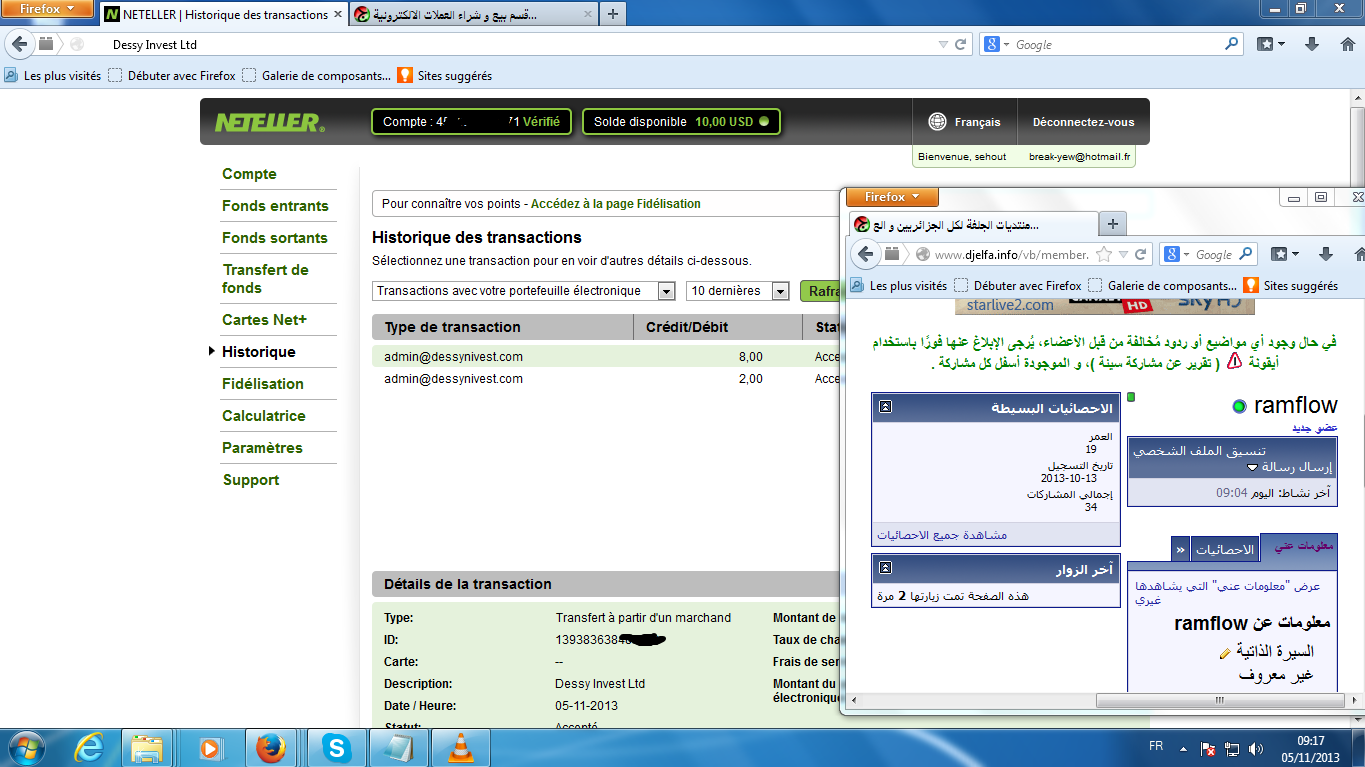Open bookmarks menu icon in front djelfa window
The width and height of the screenshot is (1365, 767).
click(1284, 254)
